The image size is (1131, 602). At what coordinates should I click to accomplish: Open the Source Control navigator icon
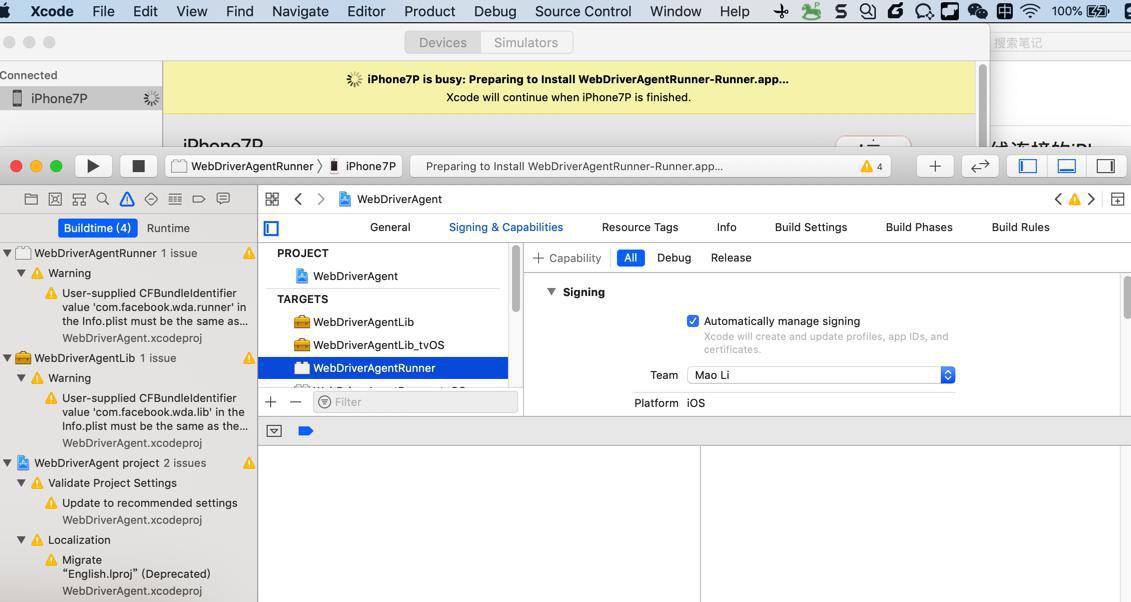pos(55,199)
